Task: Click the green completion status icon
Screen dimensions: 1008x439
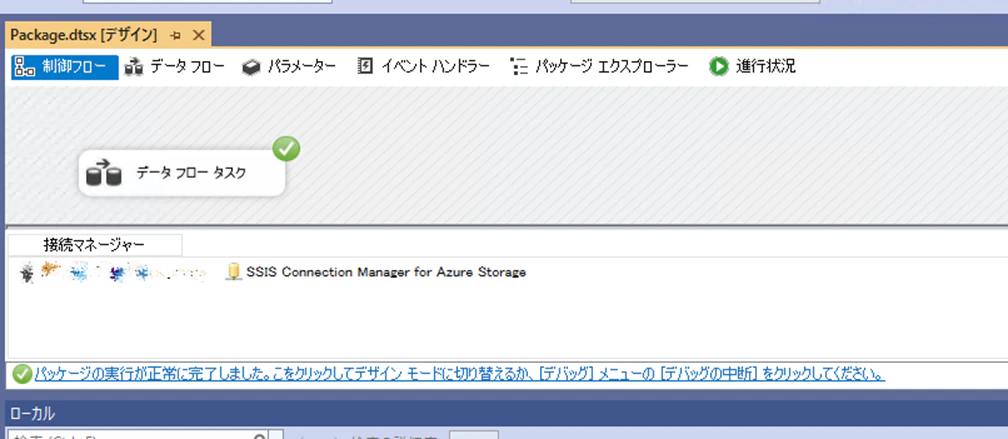Action: pyautogui.click(x=22, y=374)
